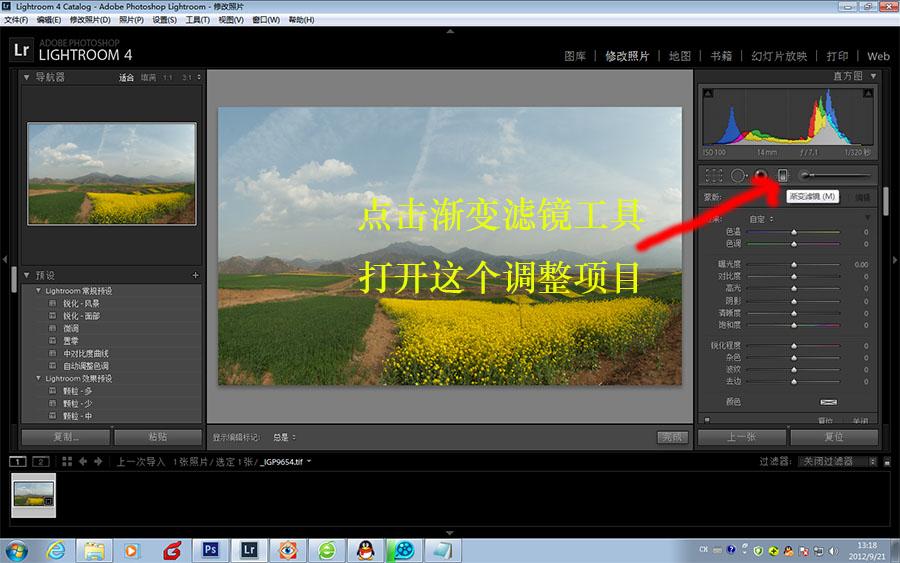Open the 编辑(E) menu
The image size is (900, 563).
49,20
